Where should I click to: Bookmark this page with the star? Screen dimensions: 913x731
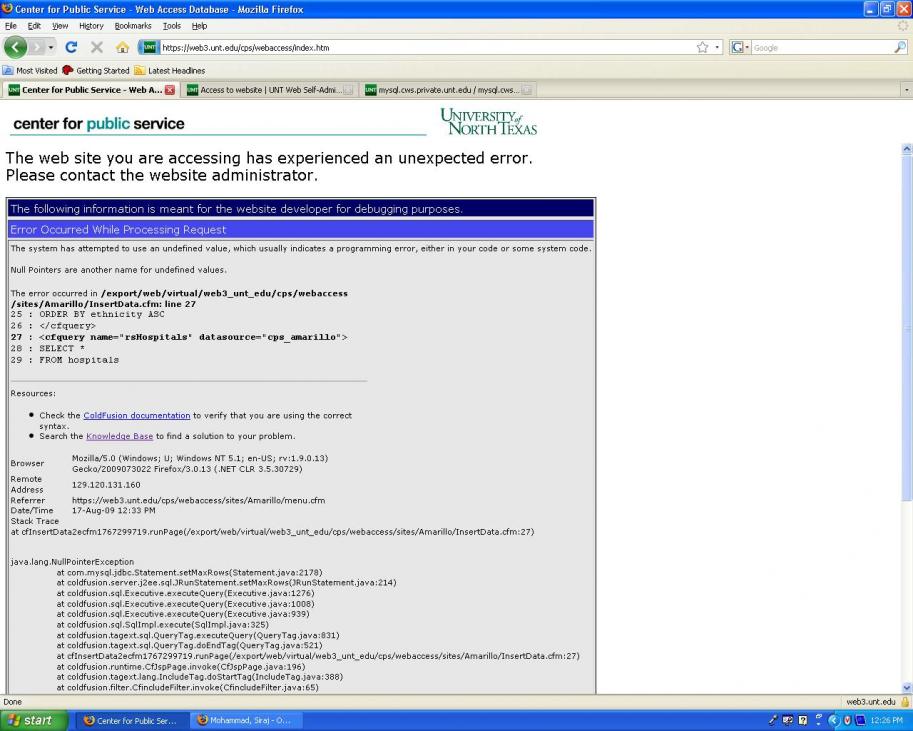(703, 47)
